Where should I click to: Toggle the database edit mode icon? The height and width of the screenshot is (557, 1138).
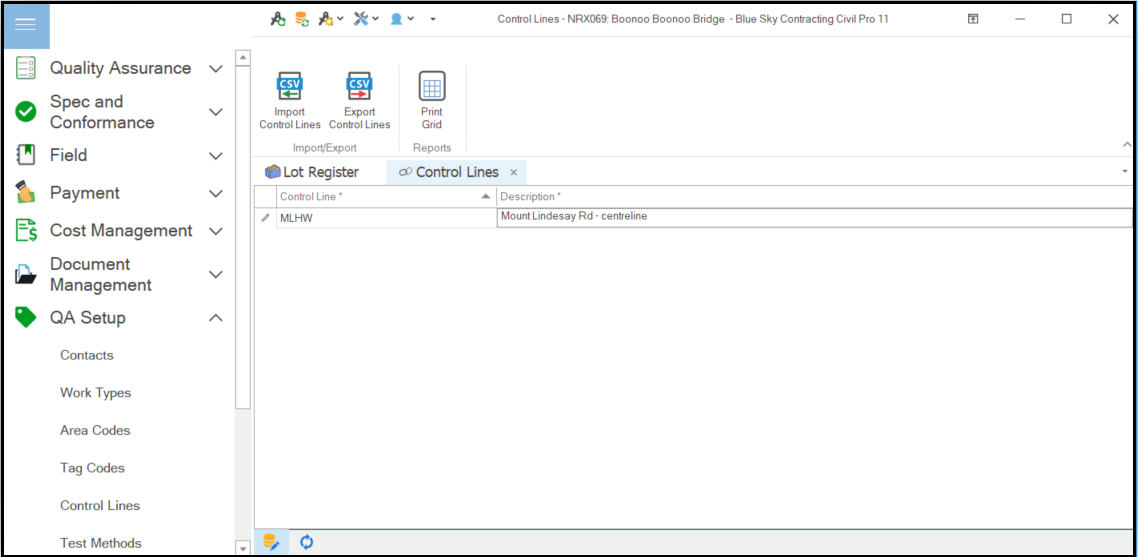[x=271, y=542]
